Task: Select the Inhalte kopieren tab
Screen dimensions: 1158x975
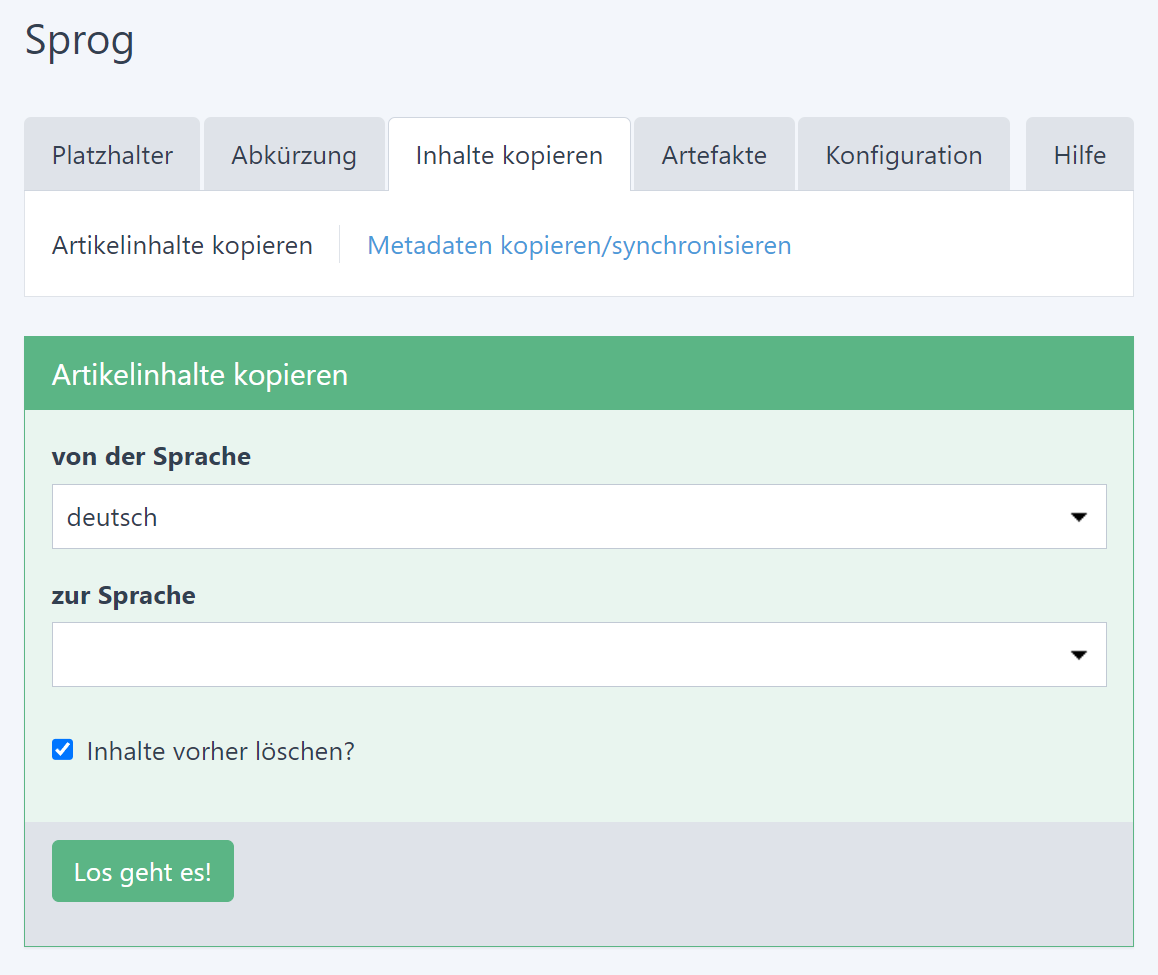Action: (509, 155)
